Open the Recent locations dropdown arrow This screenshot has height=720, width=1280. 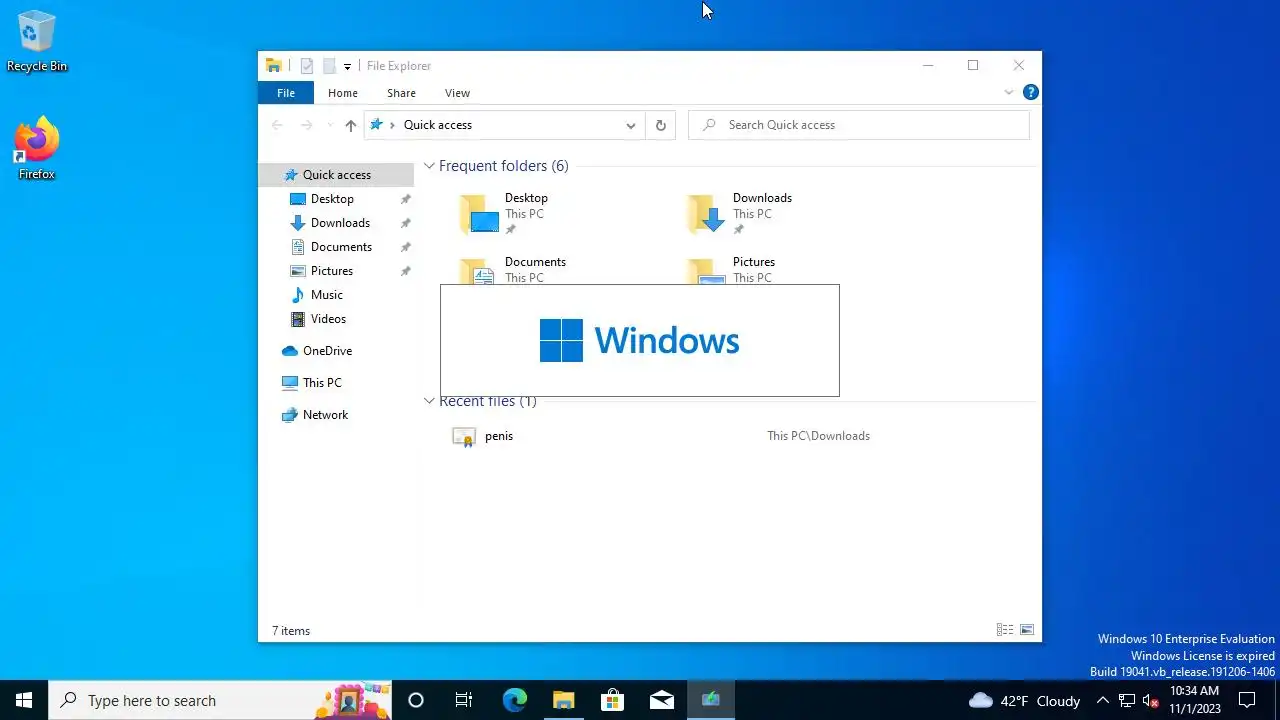330,125
